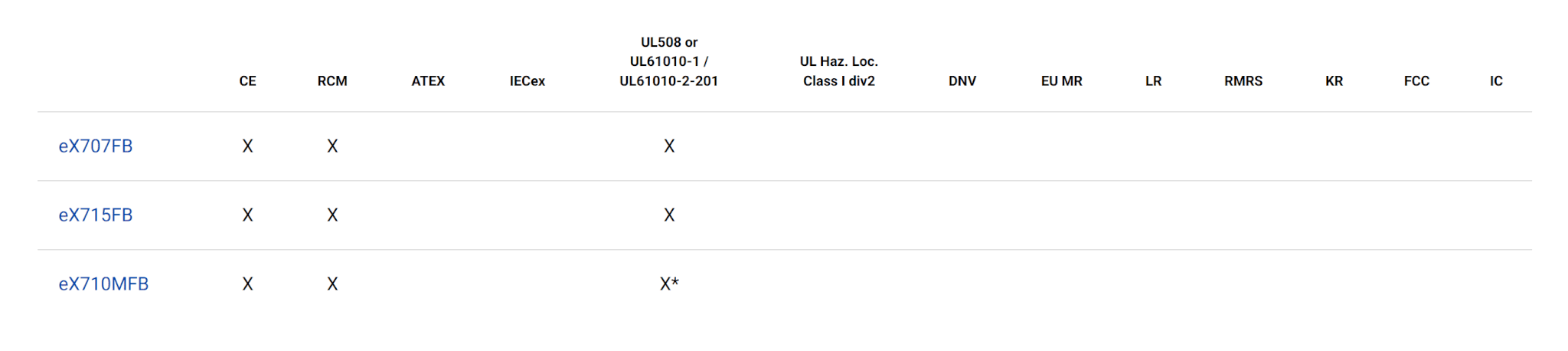Click the X* mark in the eX710MFB row
This screenshot has width=1568, height=351.
[669, 284]
